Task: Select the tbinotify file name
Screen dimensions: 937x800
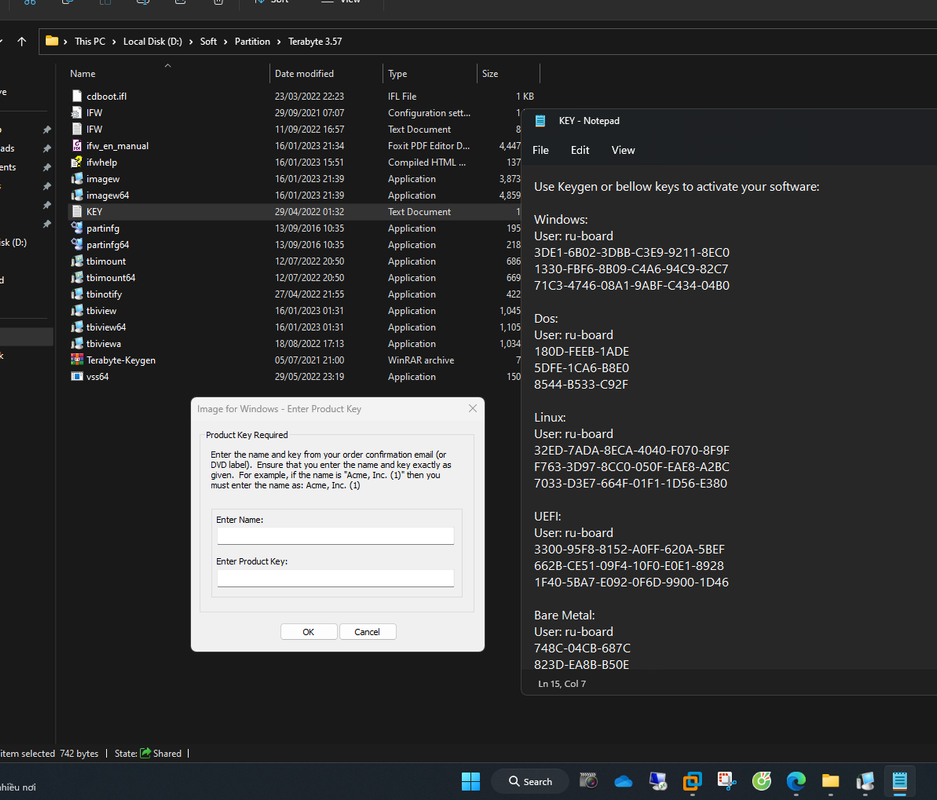Action: tap(104, 295)
